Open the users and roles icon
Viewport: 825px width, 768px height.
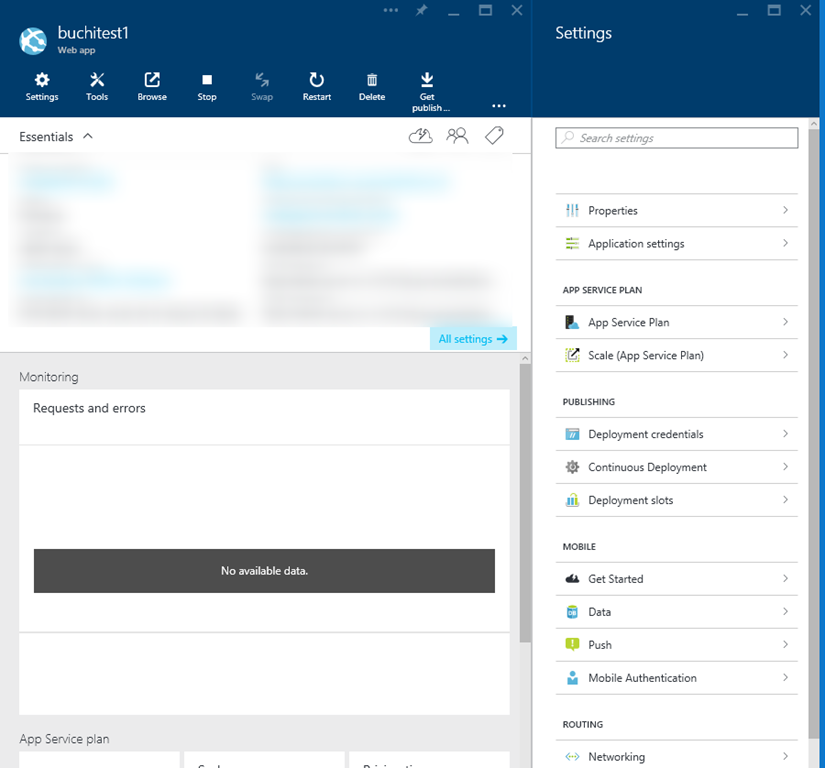coord(457,136)
